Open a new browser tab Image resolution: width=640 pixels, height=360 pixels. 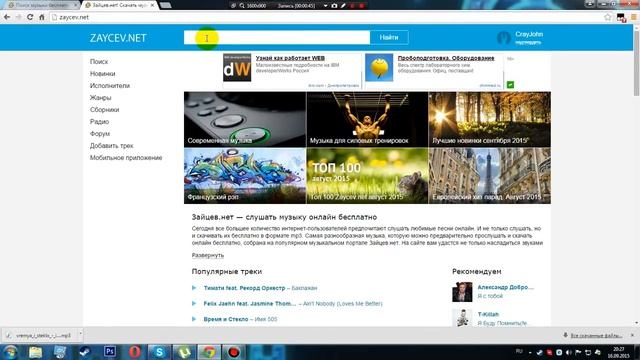(x=165, y=5)
